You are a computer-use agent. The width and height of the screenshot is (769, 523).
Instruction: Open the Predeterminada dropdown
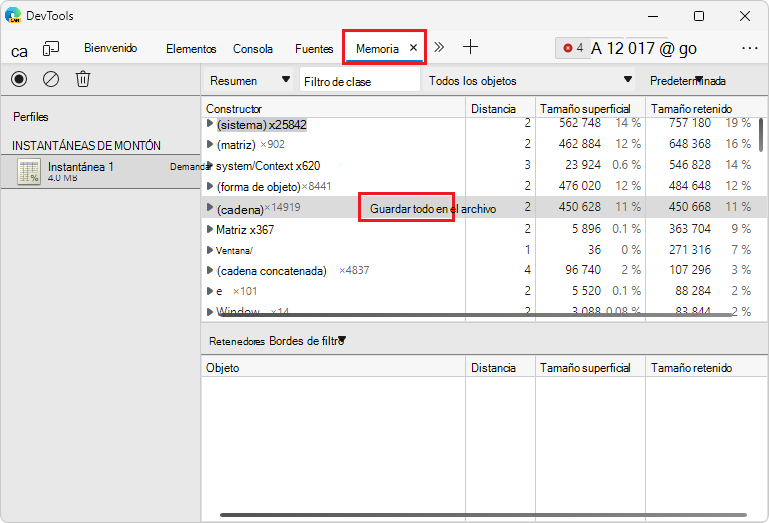tap(688, 80)
